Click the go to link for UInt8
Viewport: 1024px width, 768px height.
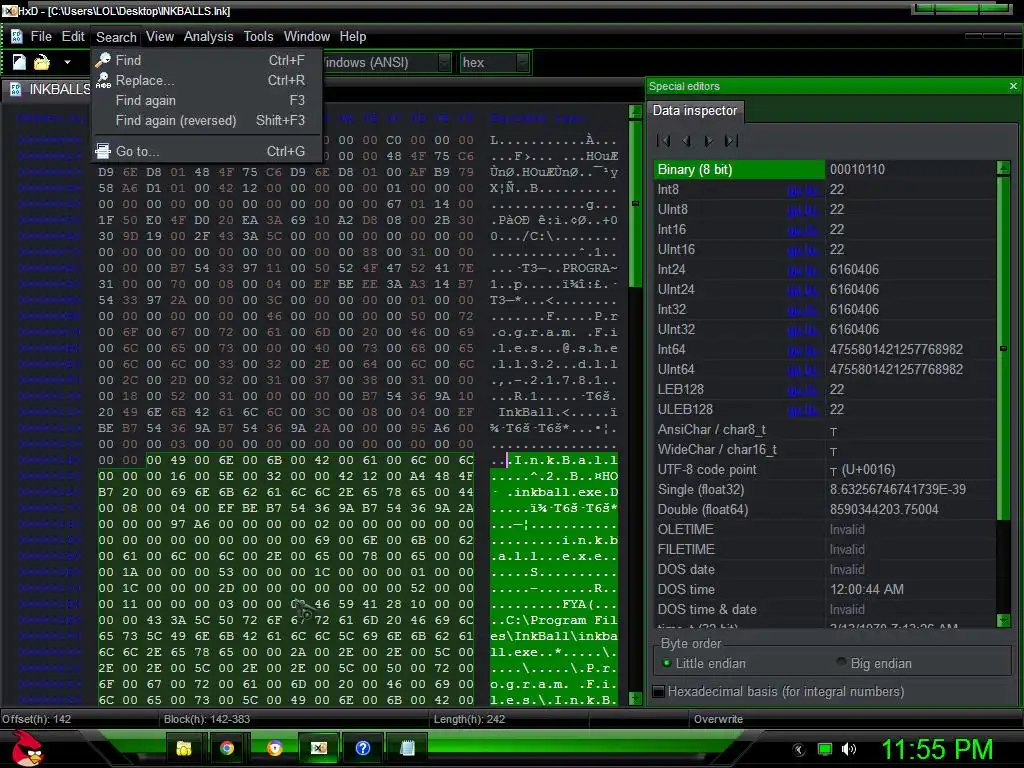point(803,210)
